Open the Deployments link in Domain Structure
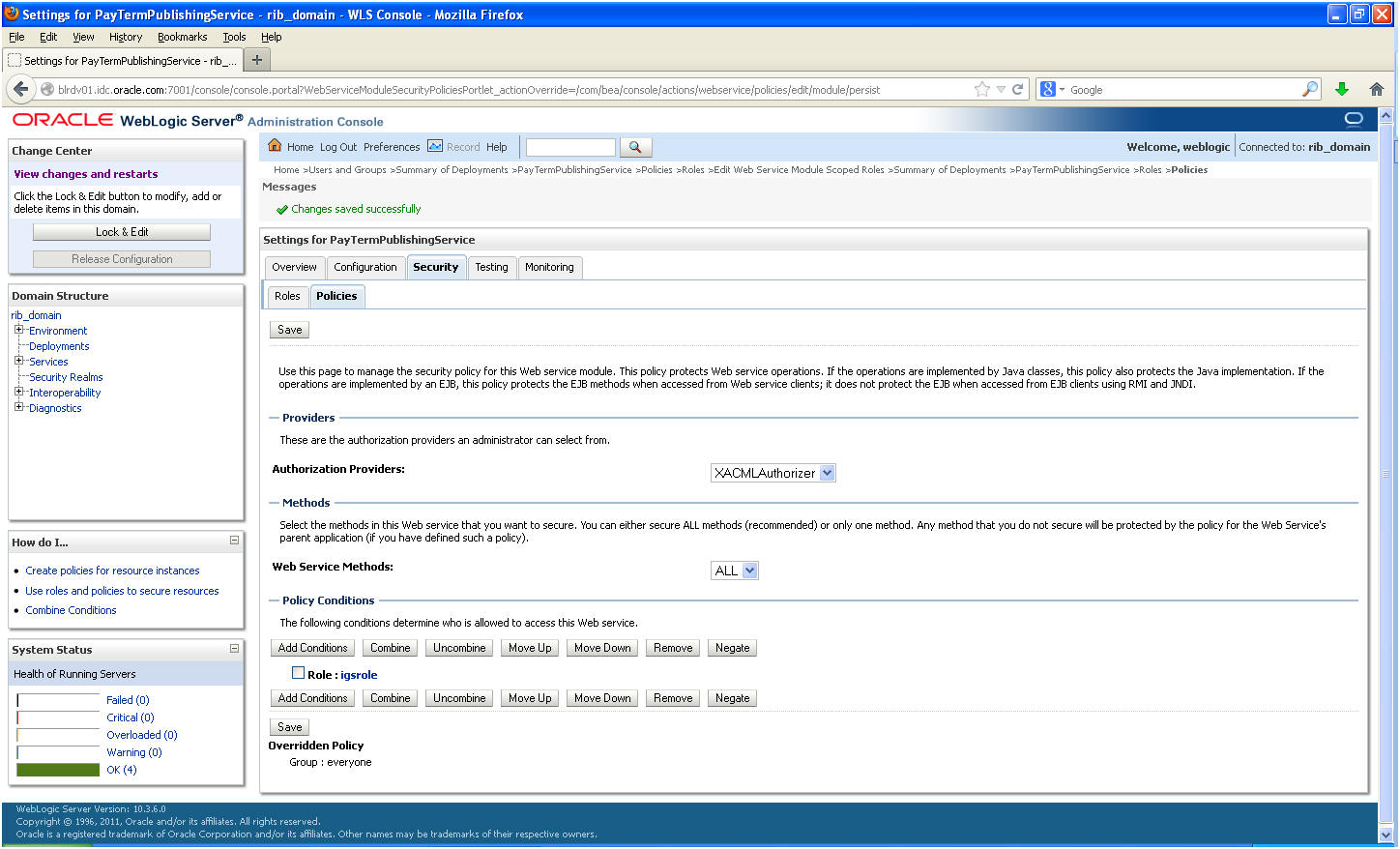 59,346
